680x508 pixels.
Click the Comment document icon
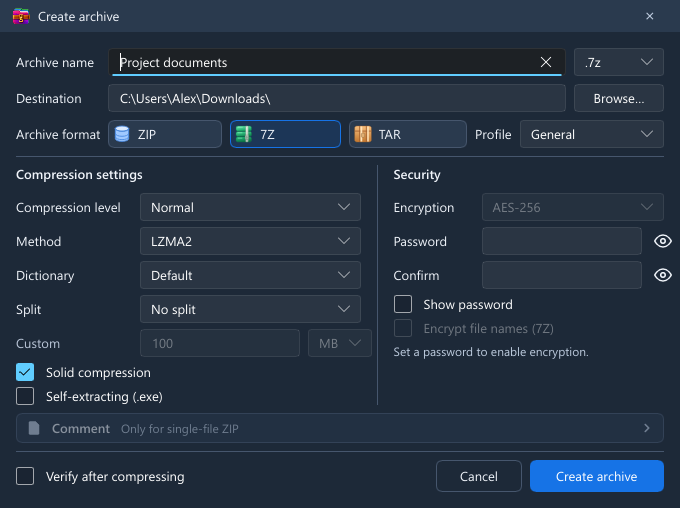[x=34, y=429]
